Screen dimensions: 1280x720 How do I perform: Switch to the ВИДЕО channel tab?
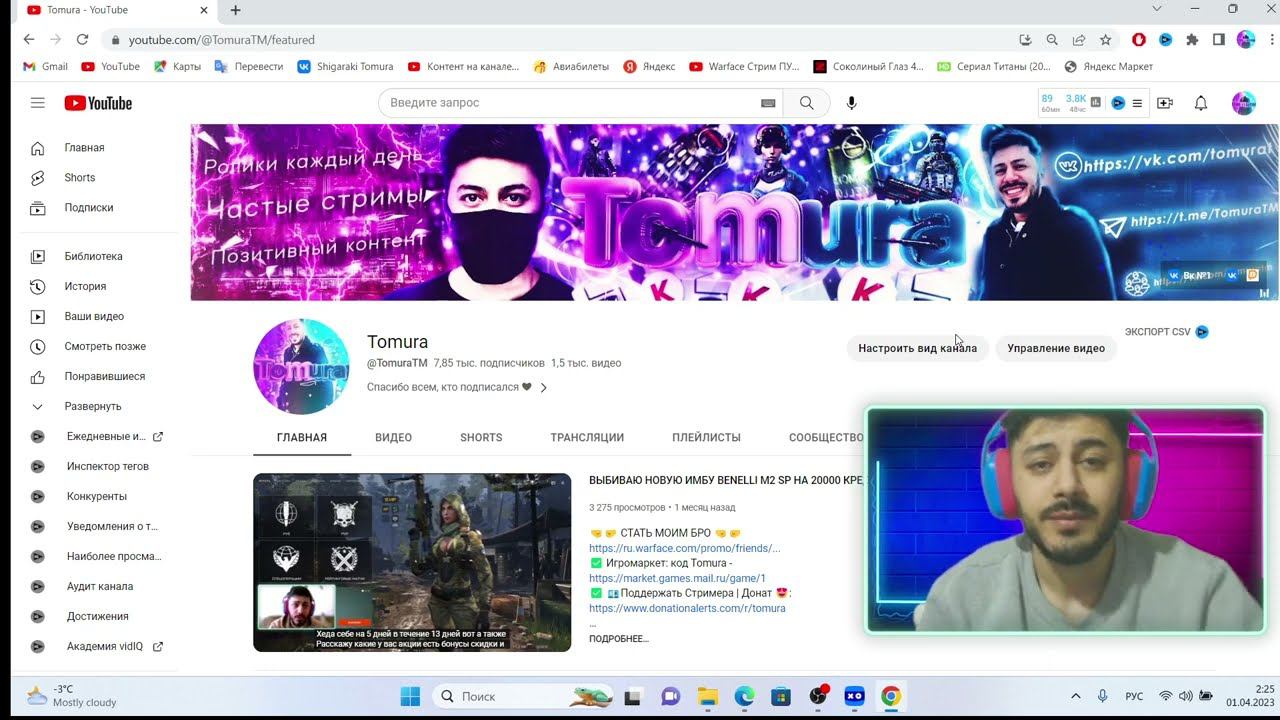(393, 437)
